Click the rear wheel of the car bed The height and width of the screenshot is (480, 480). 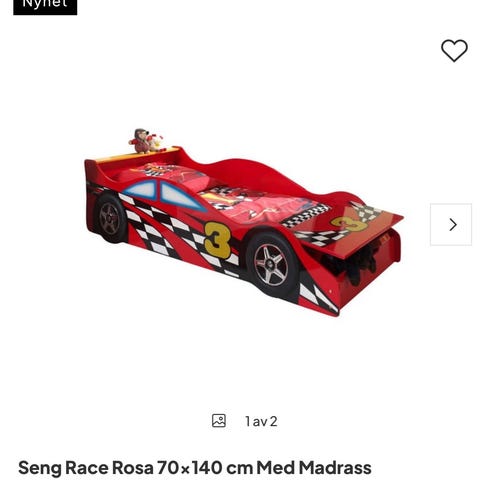click(x=110, y=219)
